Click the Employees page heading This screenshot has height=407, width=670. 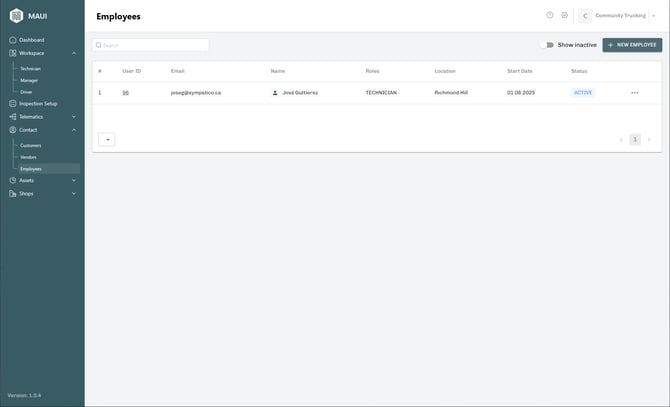[x=118, y=16]
